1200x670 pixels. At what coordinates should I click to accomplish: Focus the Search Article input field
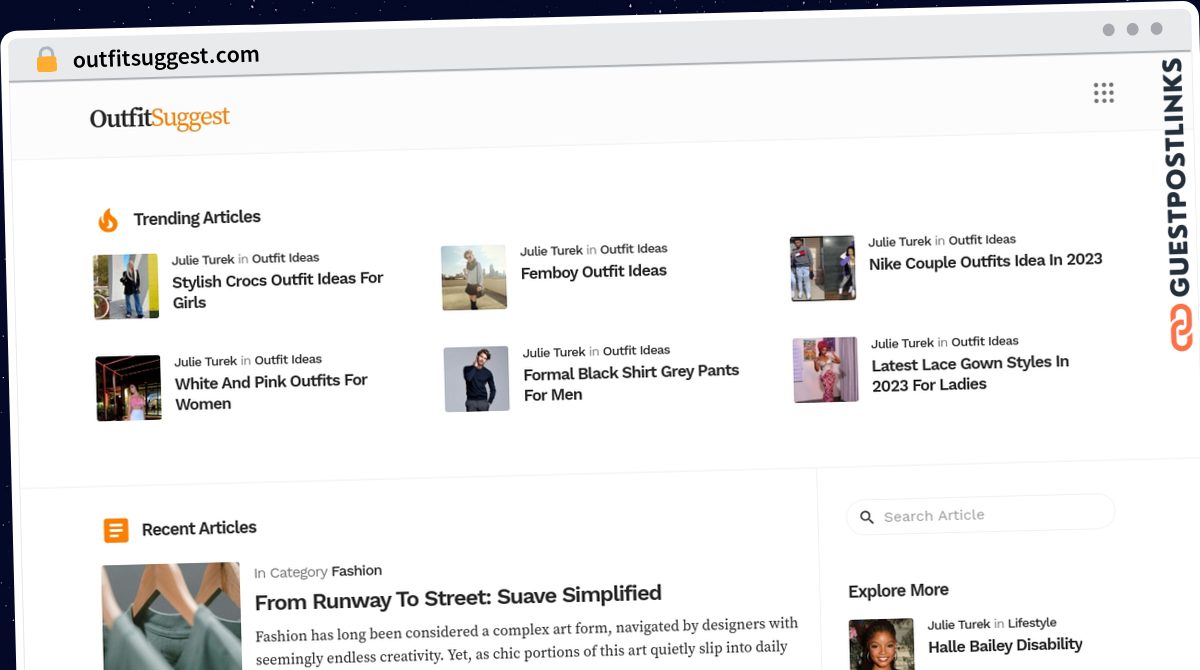[981, 514]
